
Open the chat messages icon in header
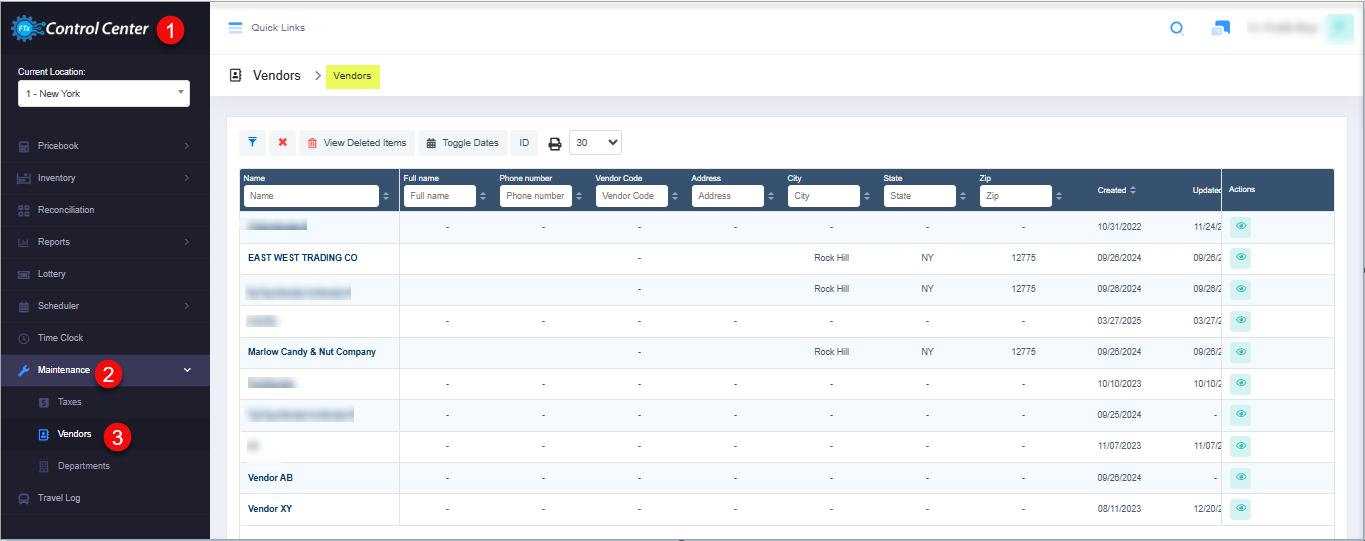tap(1220, 28)
